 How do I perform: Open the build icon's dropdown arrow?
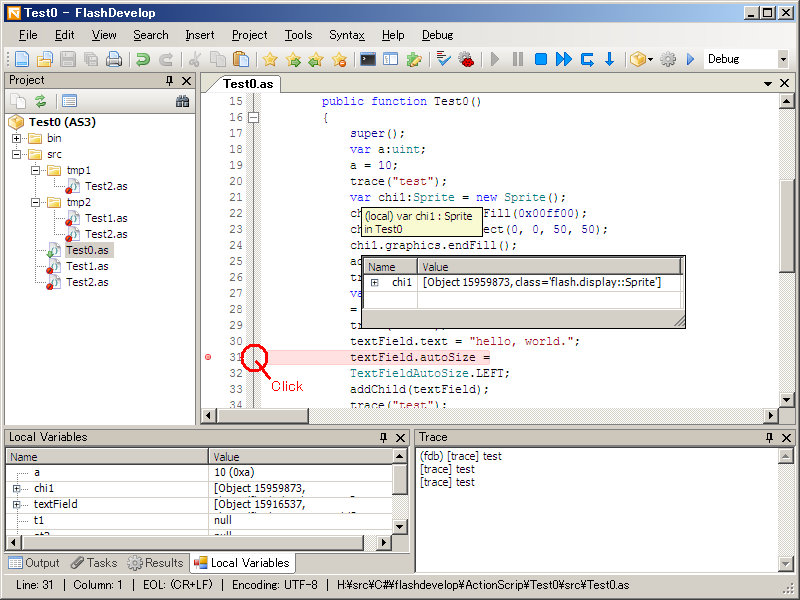pos(651,59)
